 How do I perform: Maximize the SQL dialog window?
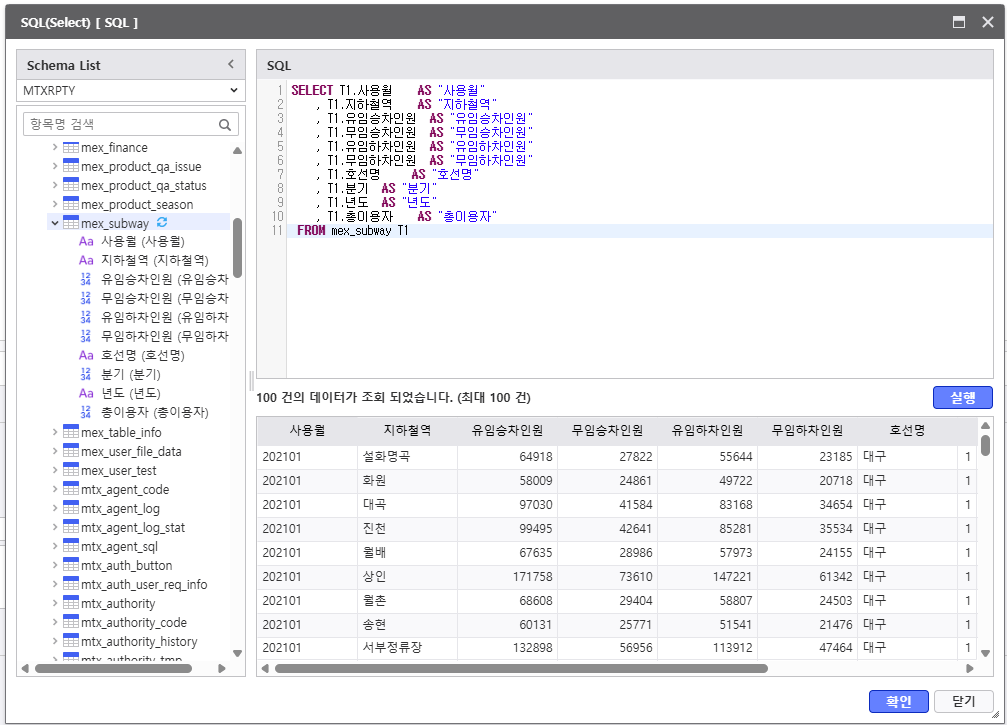(959, 22)
